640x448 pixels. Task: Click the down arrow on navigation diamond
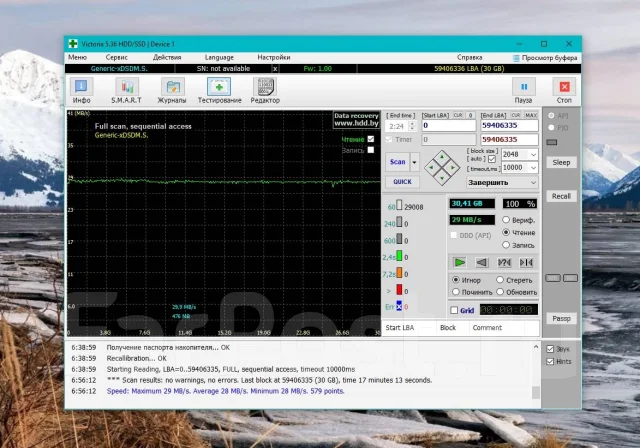(x=442, y=178)
